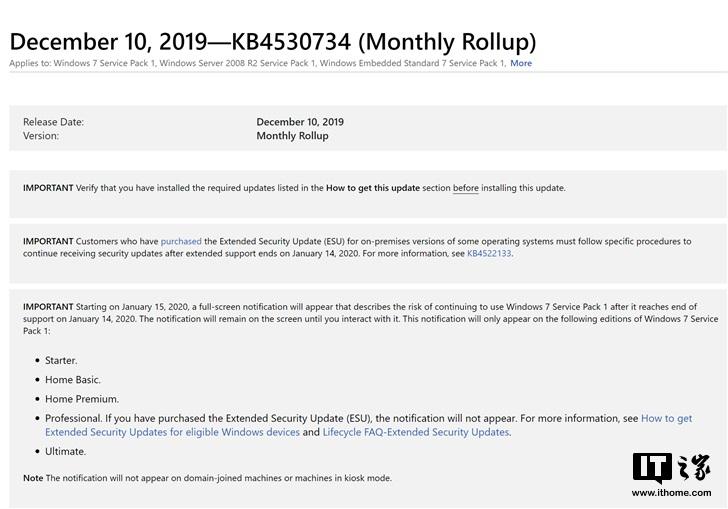
Task: Click the bold 'Monthly Rollup' version value
Action: click(292, 136)
